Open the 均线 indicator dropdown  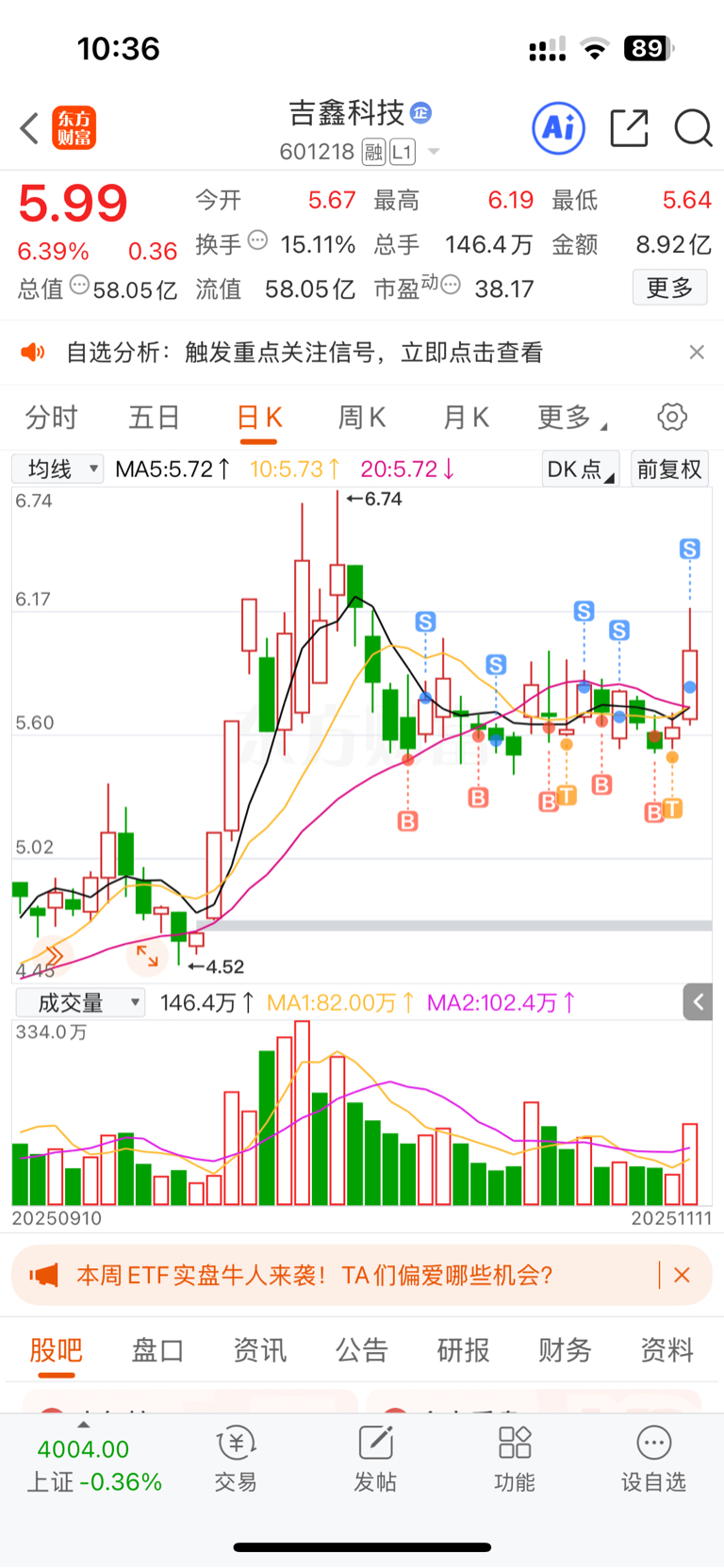point(58,469)
